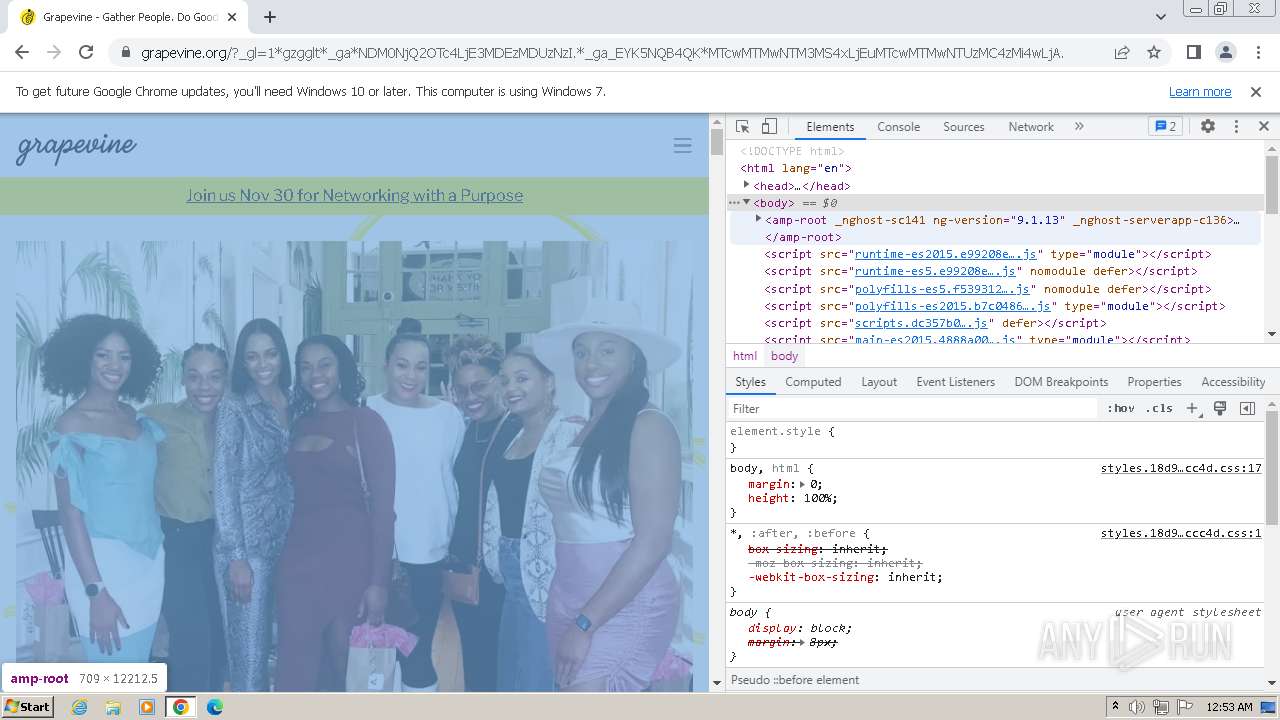The height and width of the screenshot is (720, 1280).
Task: Open scripts.dc357b0 script source link
Action: click(921, 323)
